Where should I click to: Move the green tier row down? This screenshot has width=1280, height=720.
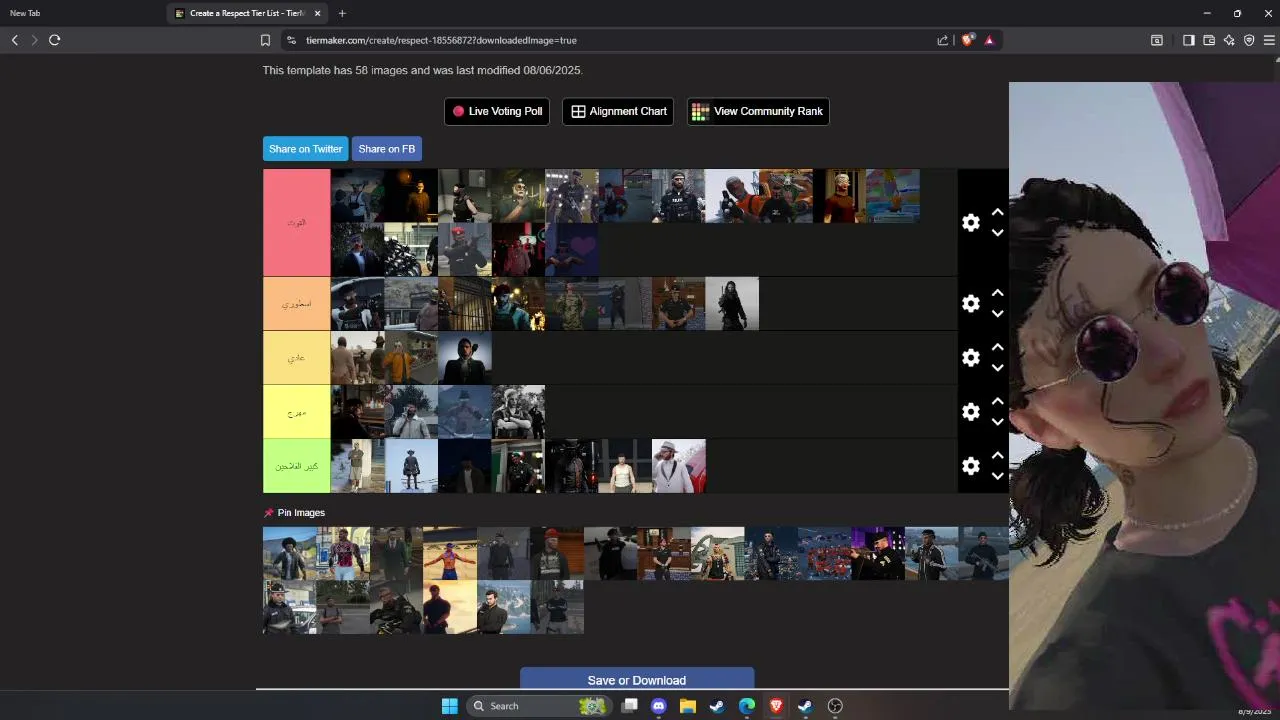(x=997, y=476)
